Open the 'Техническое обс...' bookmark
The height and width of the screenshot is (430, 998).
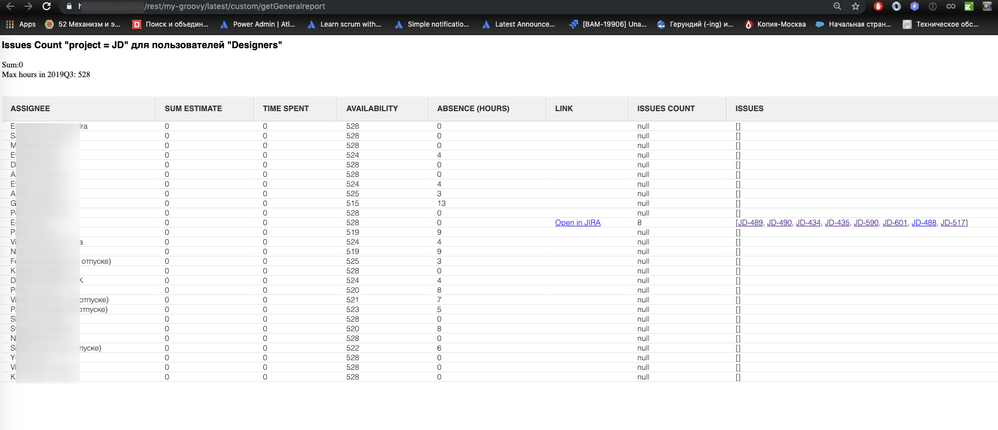click(x=941, y=25)
